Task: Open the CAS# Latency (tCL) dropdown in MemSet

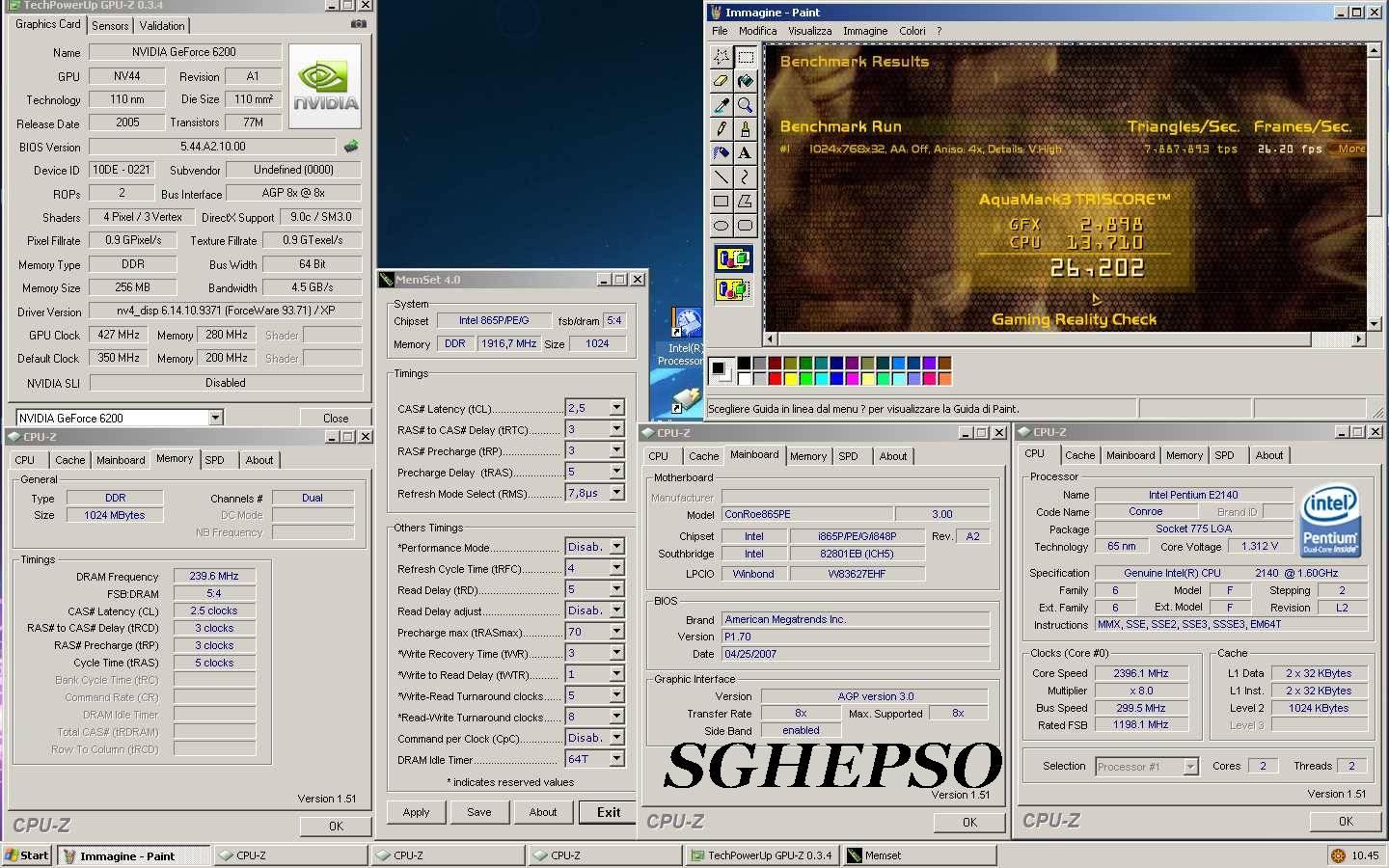Action: [x=616, y=408]
